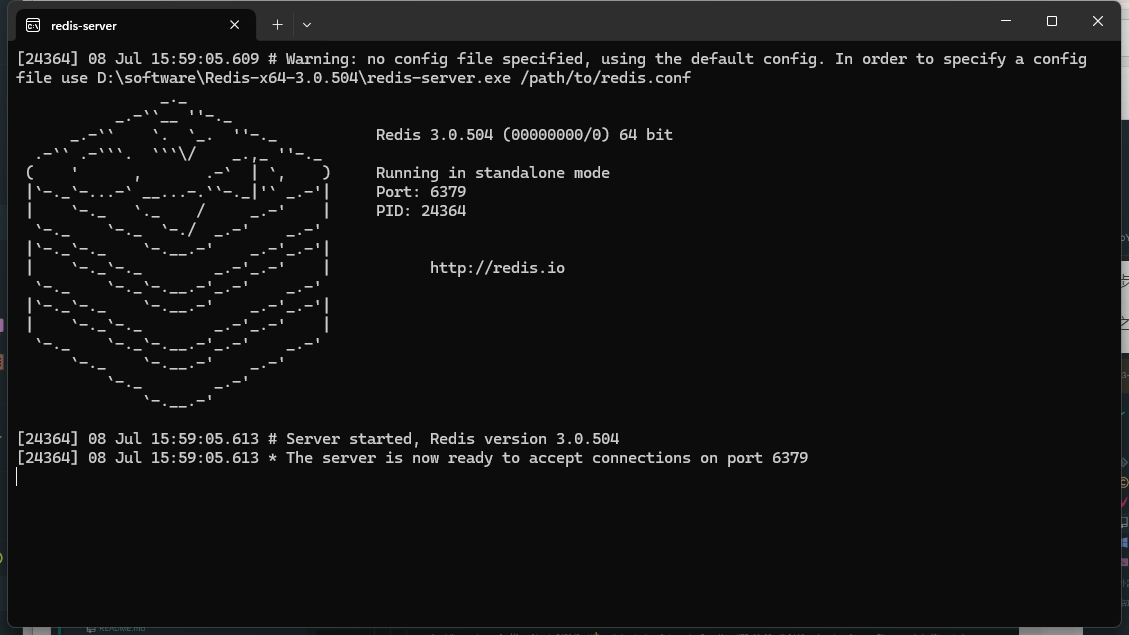Image resolution: width=1129 pixels, height=635 pixels.
Task: Close the redis-server tab
Action: click(235, 24)
